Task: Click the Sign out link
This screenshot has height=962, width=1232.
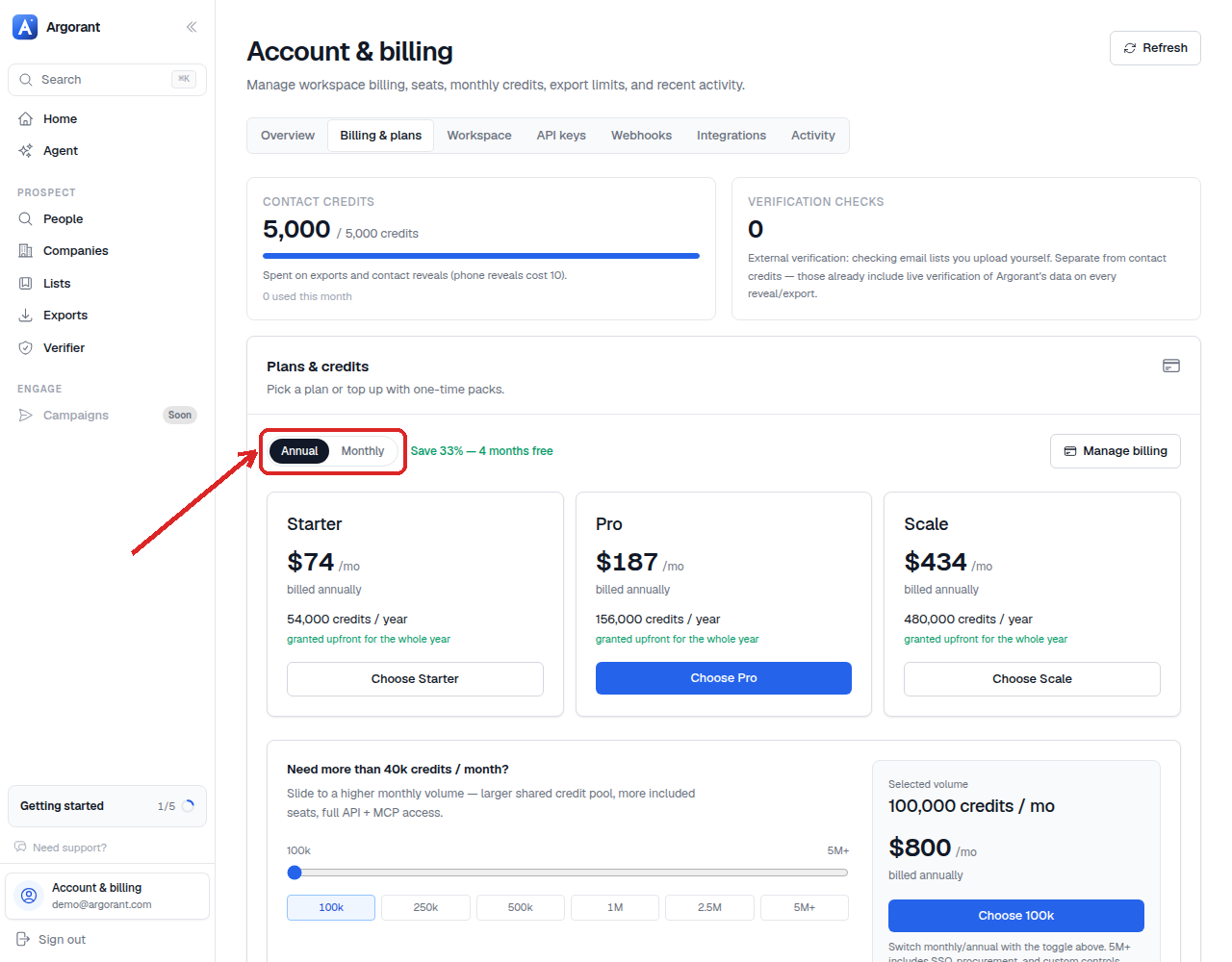Action: (62, 940)
